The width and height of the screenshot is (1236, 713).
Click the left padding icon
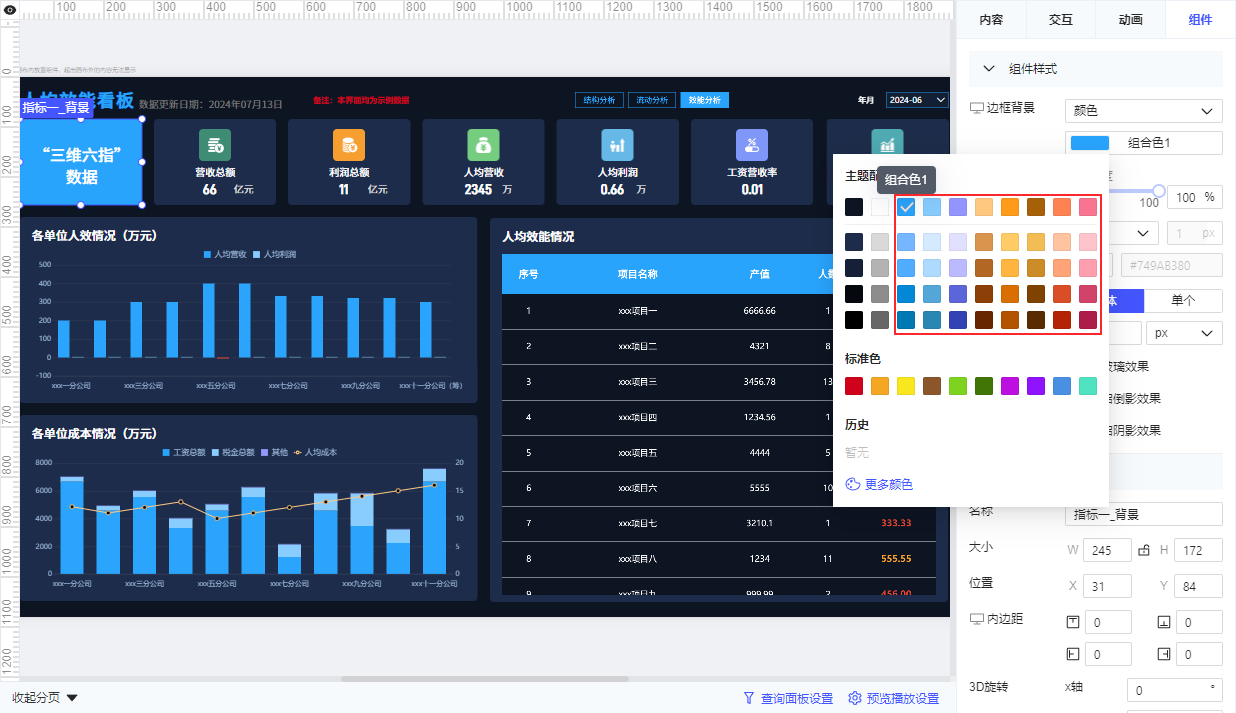[x=1074, y=654]
